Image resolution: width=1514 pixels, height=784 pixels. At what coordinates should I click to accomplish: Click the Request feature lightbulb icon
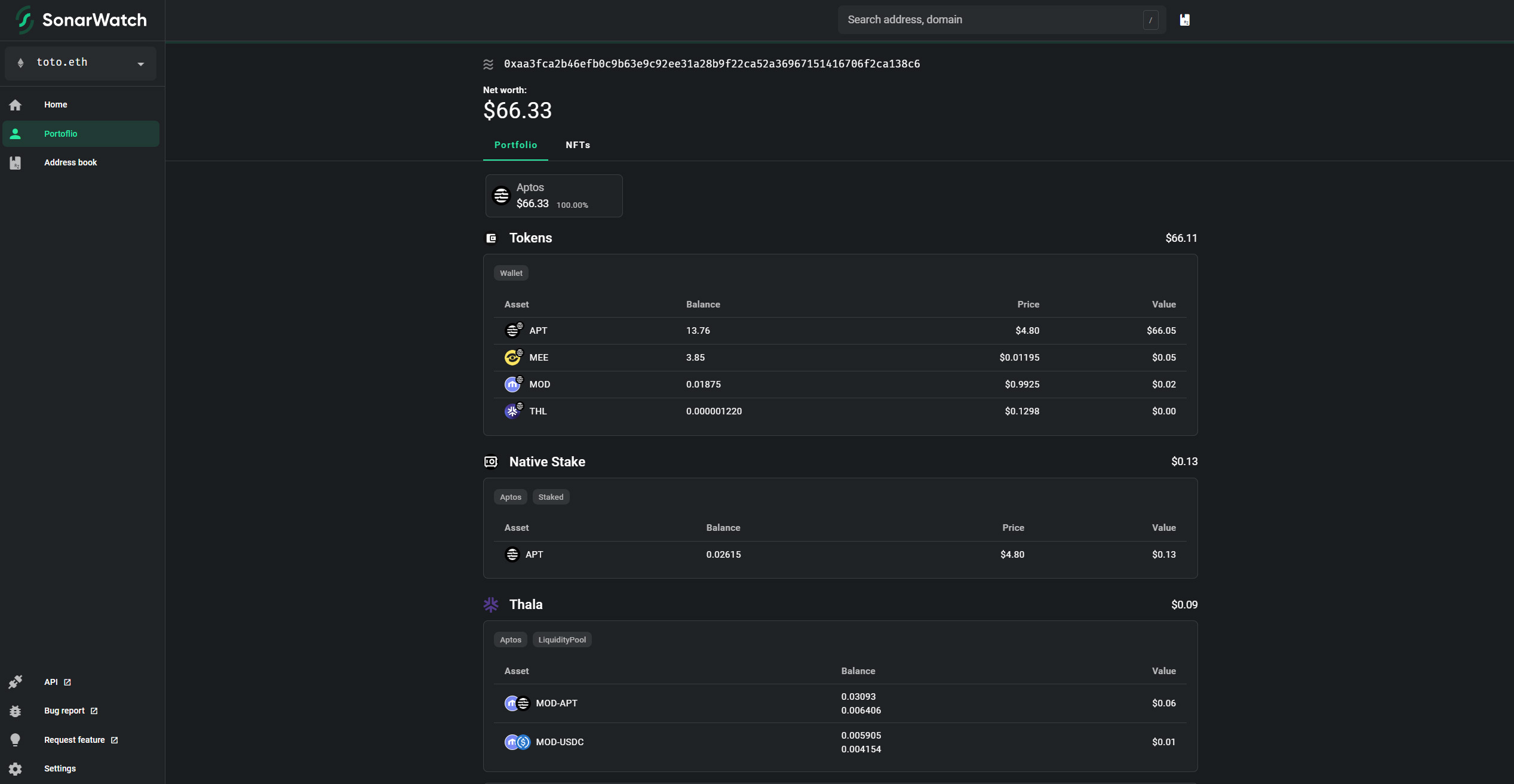pyautogui.click(x=16, y=740)
